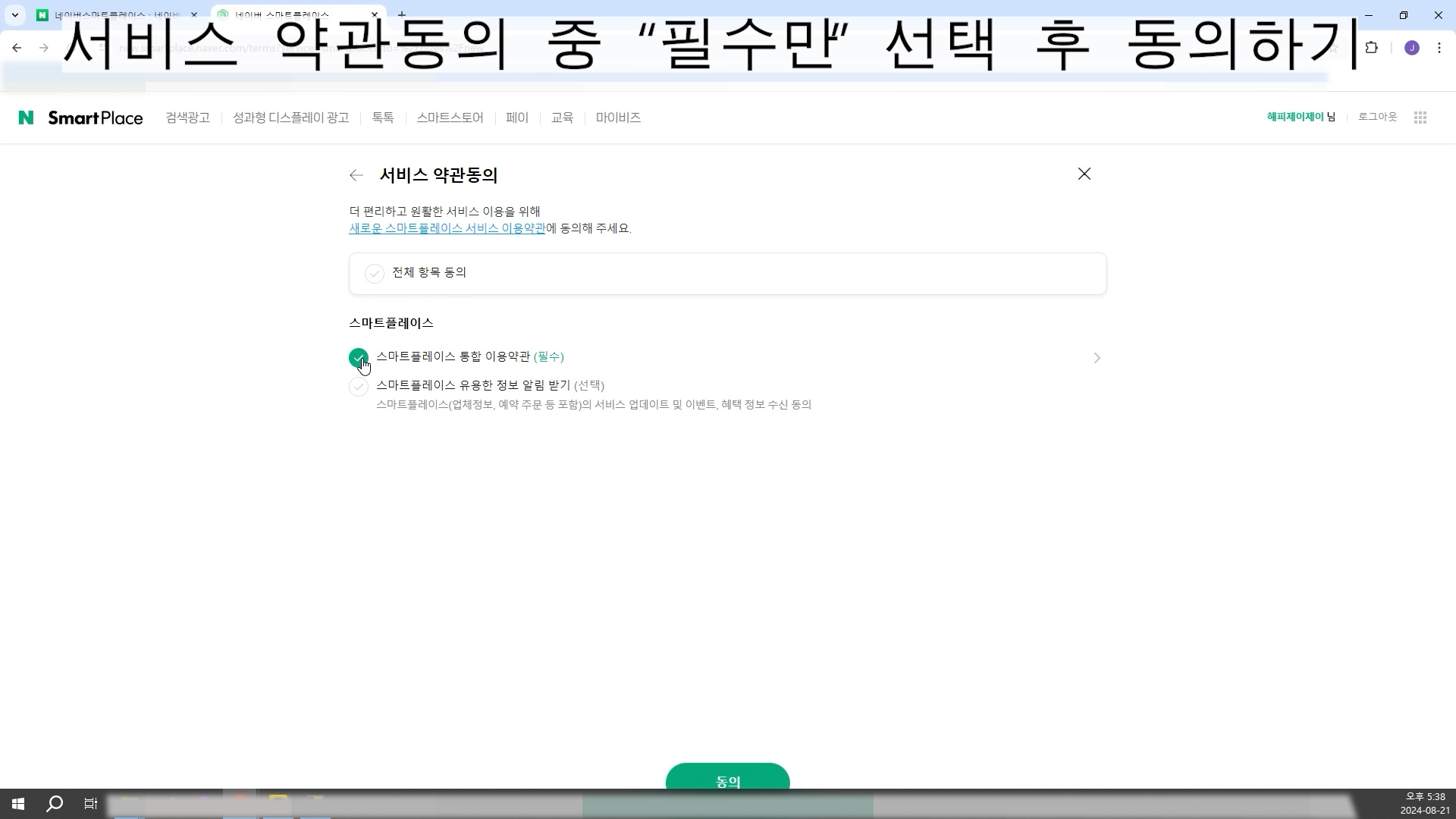Open the 스마트스토어 menu item

[x=450, y=118]
